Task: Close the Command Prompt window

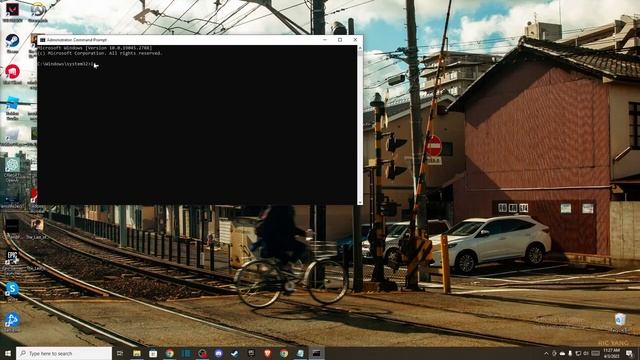Action: click(355, 40)
